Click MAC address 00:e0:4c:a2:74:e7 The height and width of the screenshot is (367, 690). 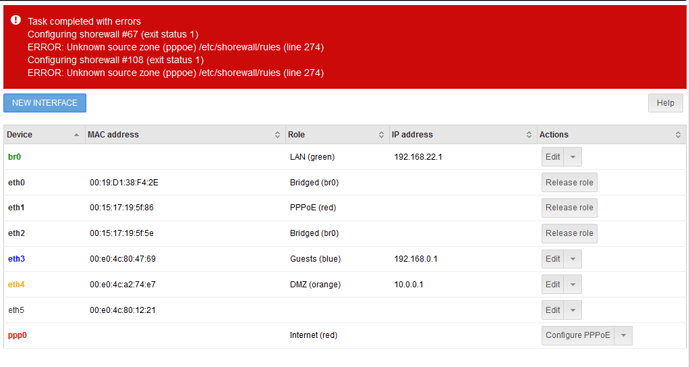point(123,284)
